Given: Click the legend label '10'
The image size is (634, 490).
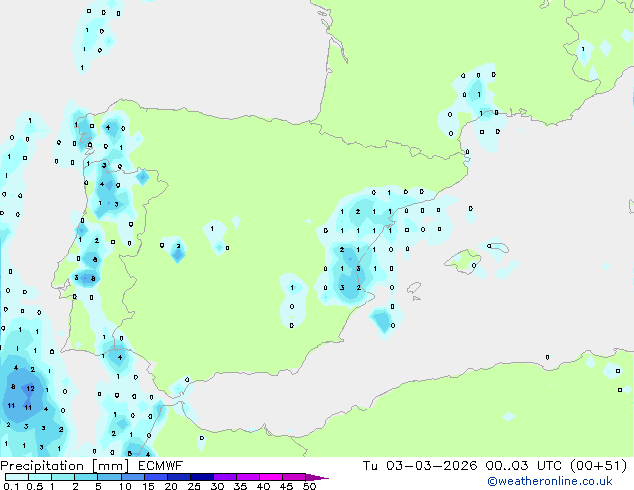Looking at the screenshot, I should [x=125, y=486].
